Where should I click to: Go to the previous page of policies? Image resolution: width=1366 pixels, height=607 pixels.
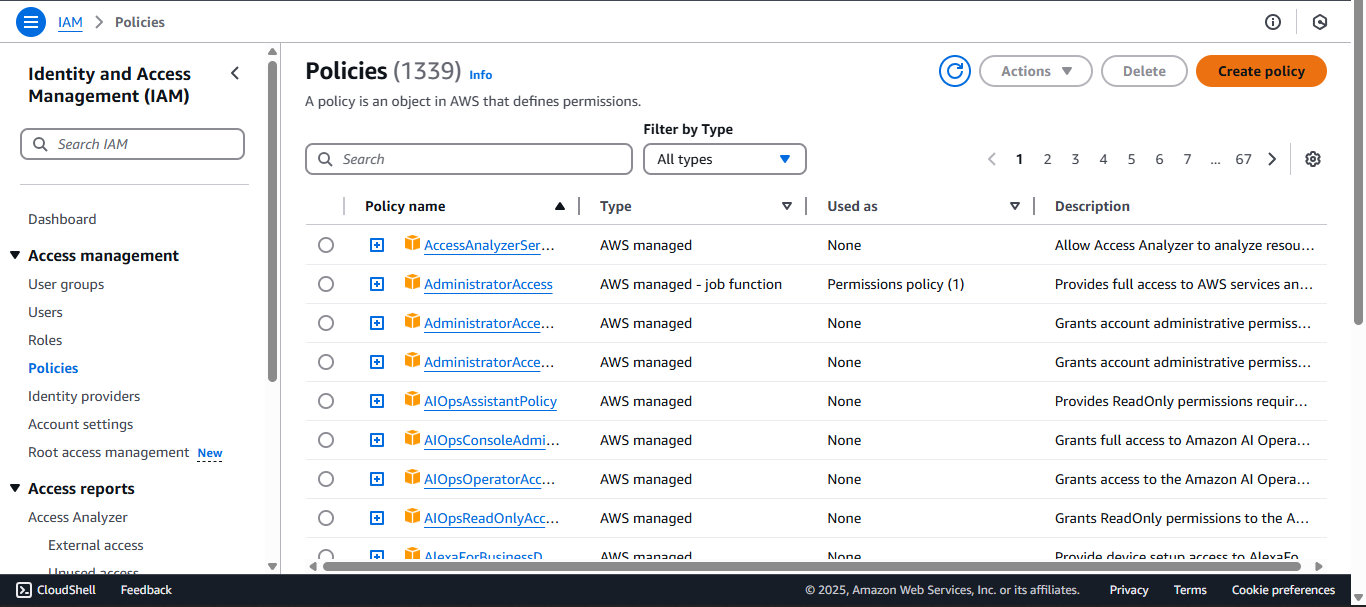coord(992,159)
